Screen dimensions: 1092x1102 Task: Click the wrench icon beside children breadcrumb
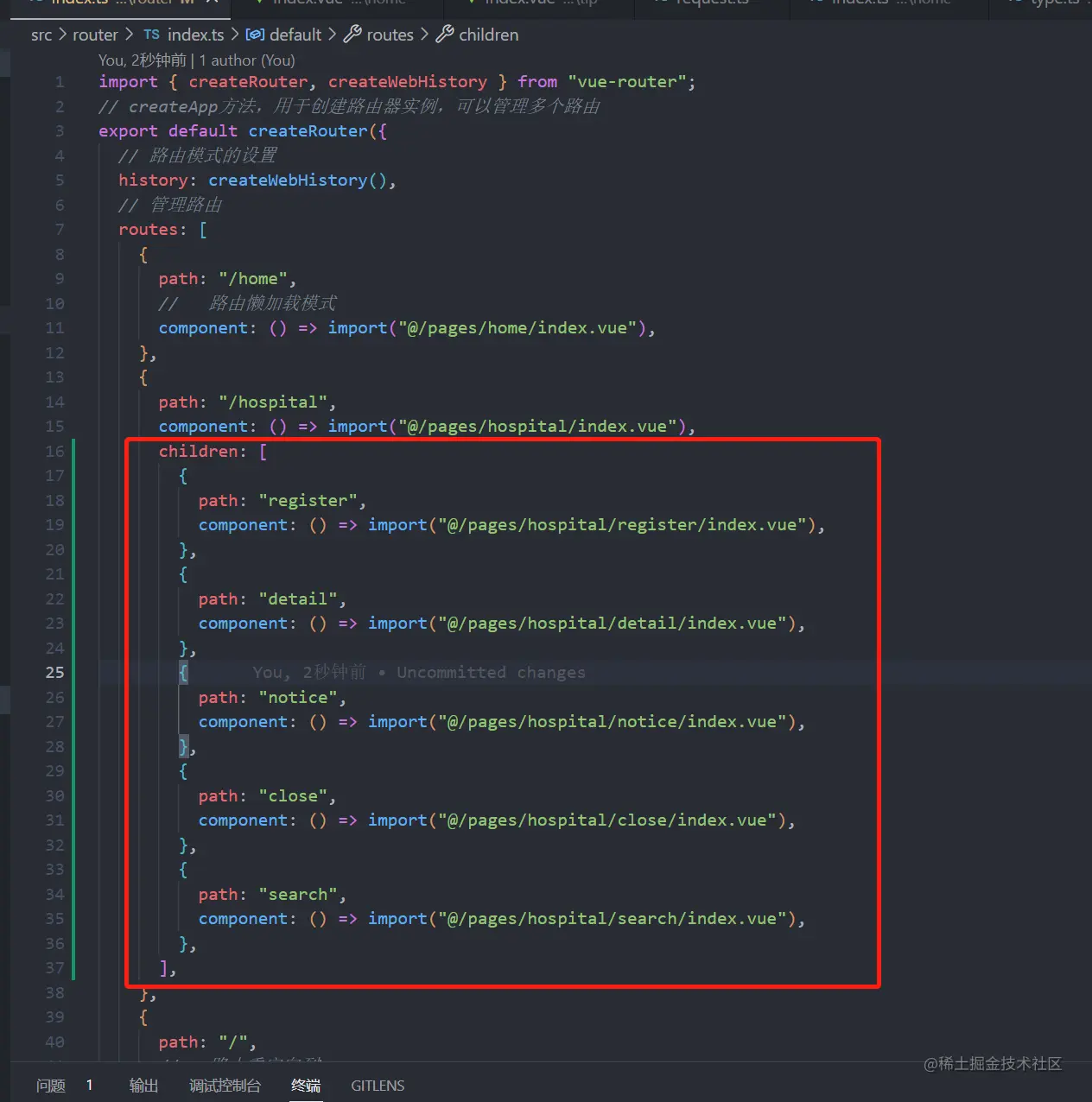click(x=445, y=35)
